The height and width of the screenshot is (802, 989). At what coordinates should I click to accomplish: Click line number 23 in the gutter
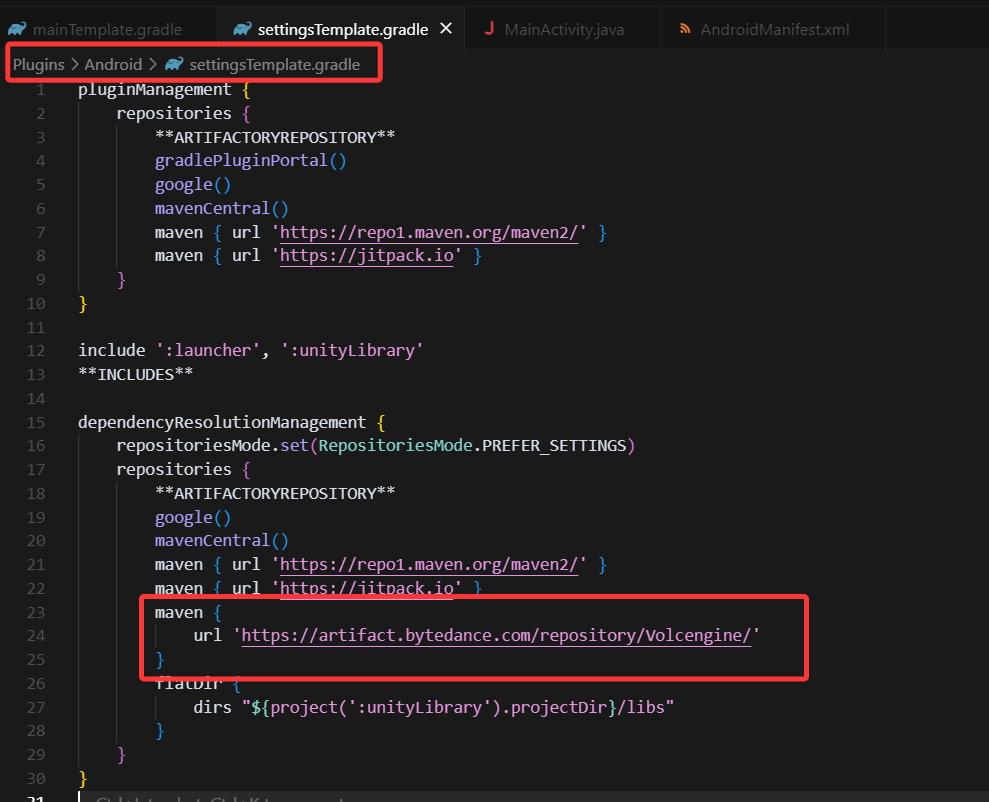pos(36,613)
